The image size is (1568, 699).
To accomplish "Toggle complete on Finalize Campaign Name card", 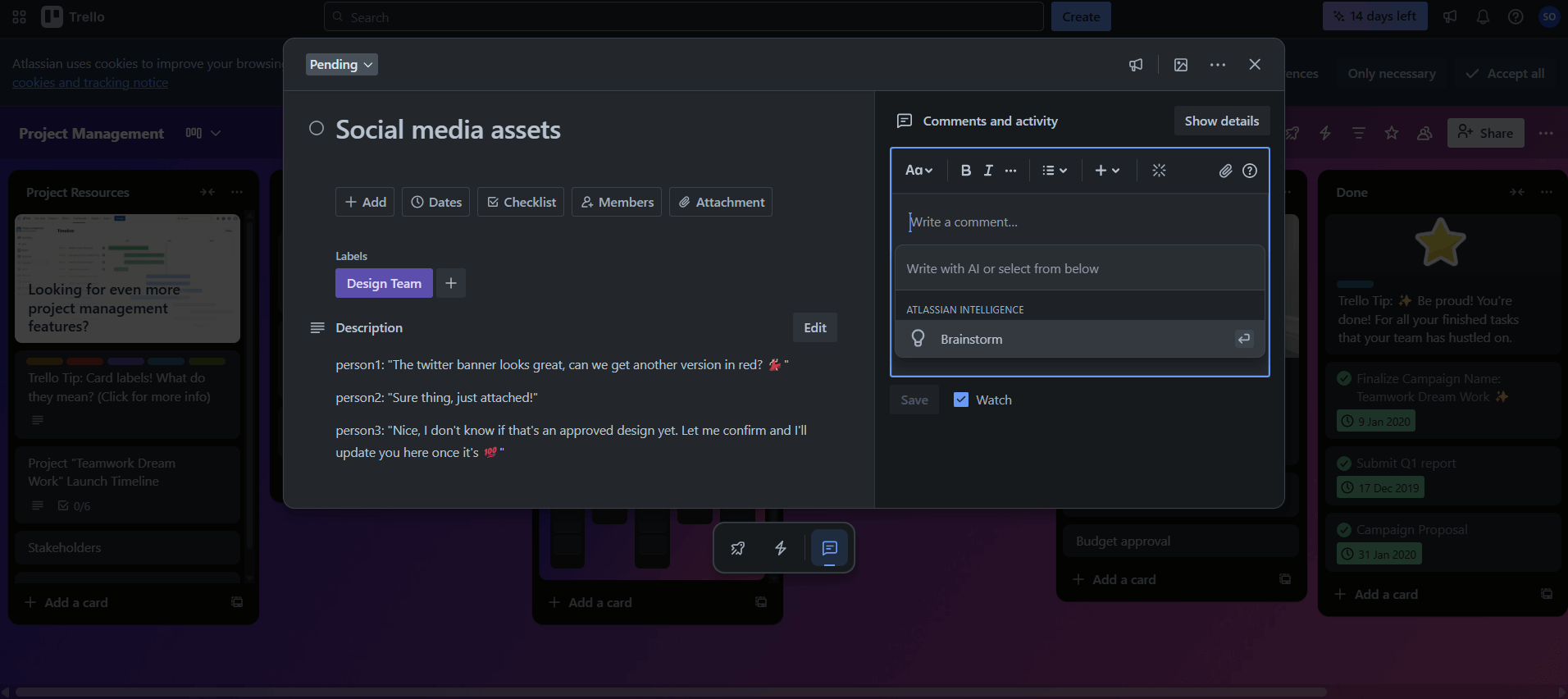I will tap(1344, 378).
